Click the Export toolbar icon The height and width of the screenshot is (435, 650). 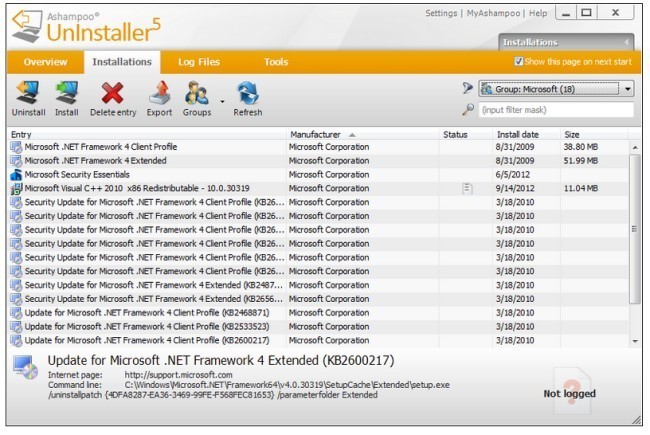point(160,92)
